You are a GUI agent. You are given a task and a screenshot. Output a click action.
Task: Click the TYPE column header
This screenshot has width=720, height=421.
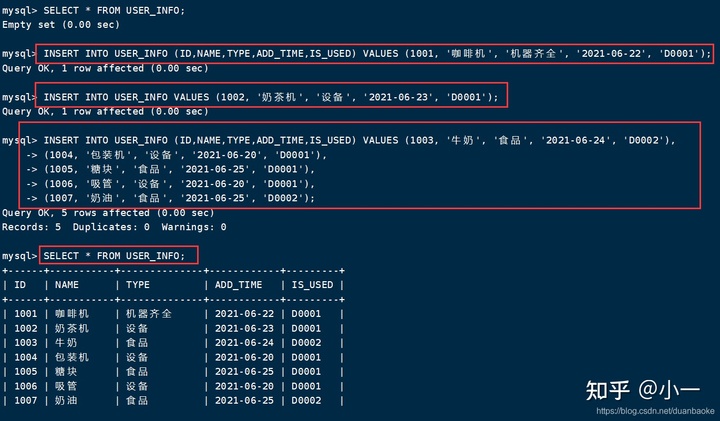coord(138,285)
